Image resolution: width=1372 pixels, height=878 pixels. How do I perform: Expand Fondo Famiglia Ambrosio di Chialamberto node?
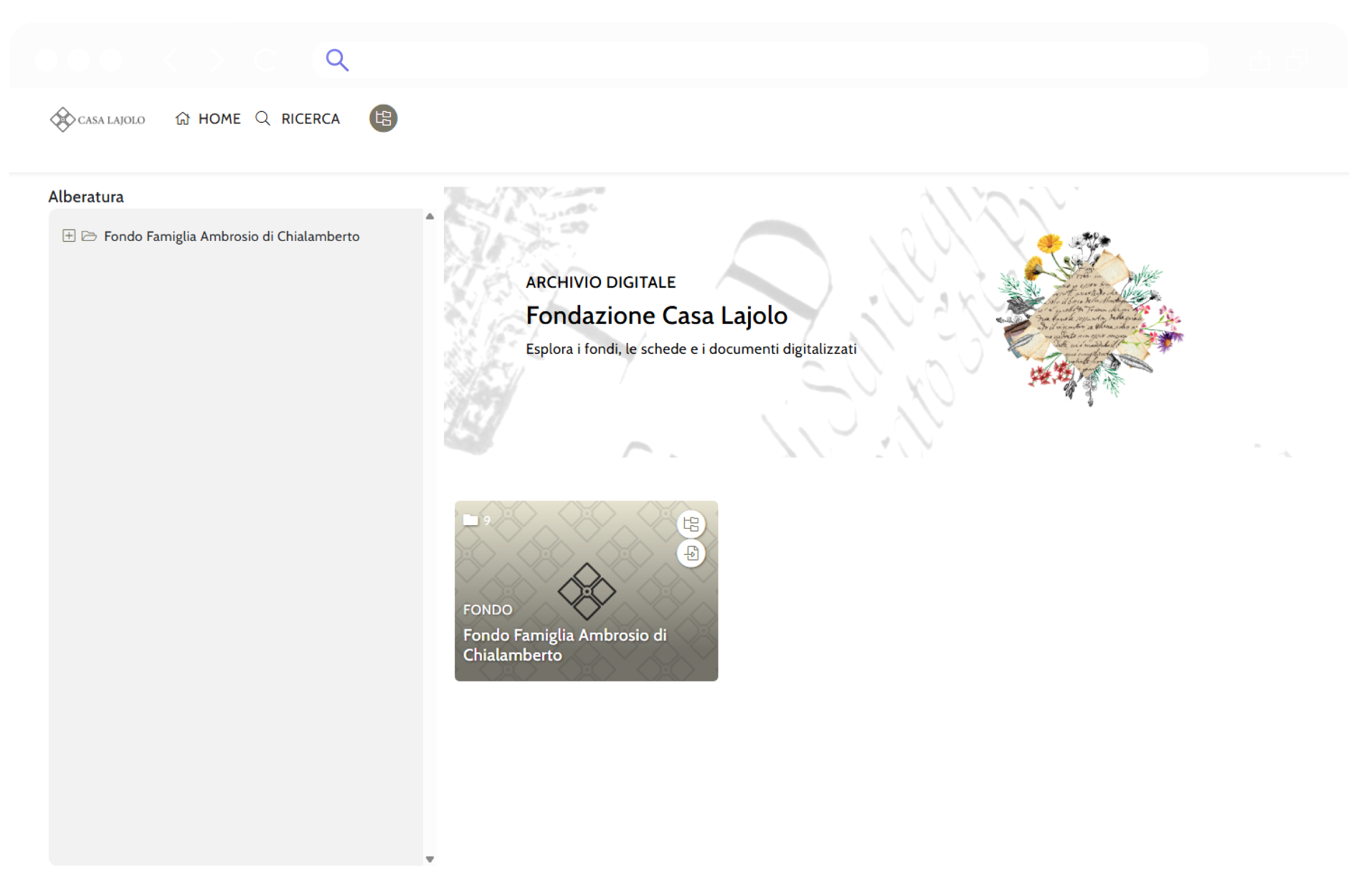pyautogui.click(x=69, y=236)
